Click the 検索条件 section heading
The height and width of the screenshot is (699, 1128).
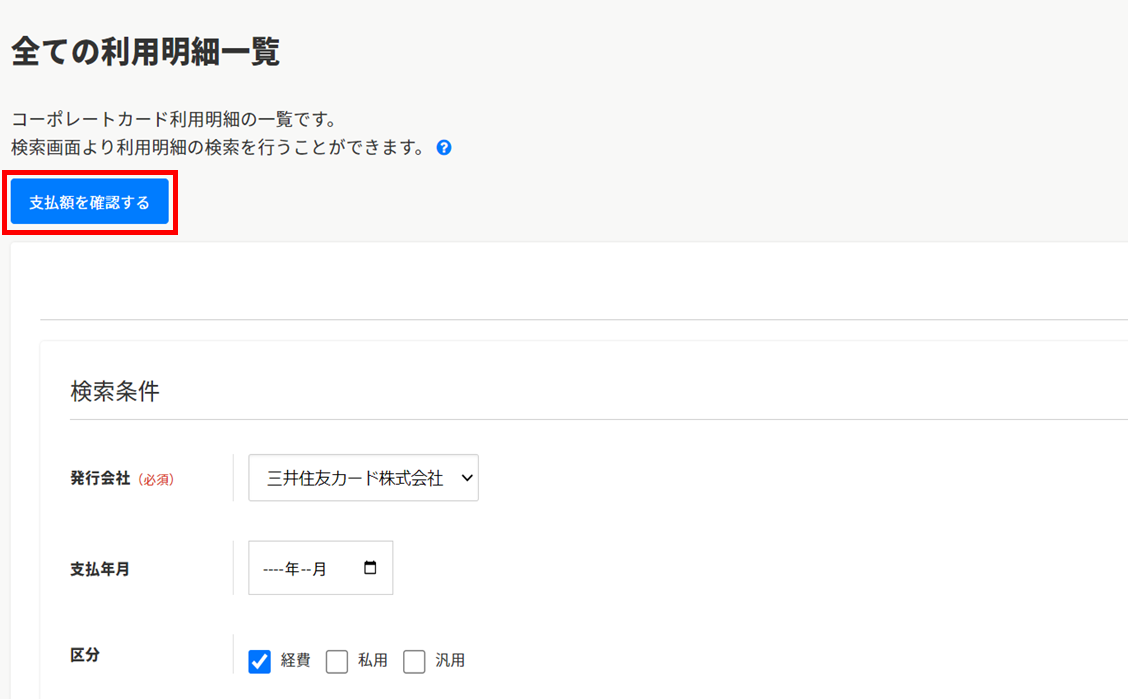[115, 391]
